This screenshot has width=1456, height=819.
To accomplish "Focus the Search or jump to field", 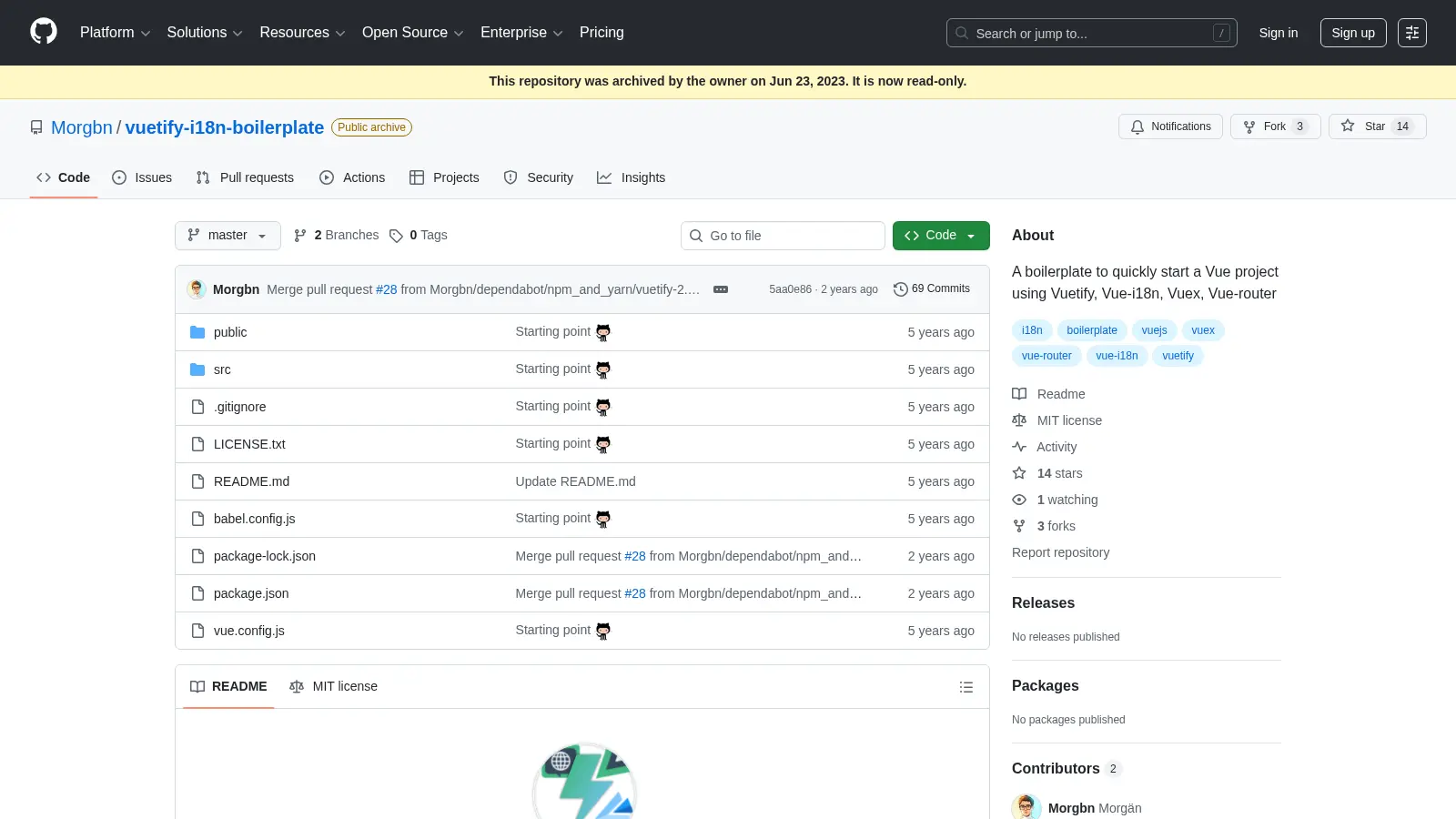I will pyautogui.click(x=1092, y=33).
